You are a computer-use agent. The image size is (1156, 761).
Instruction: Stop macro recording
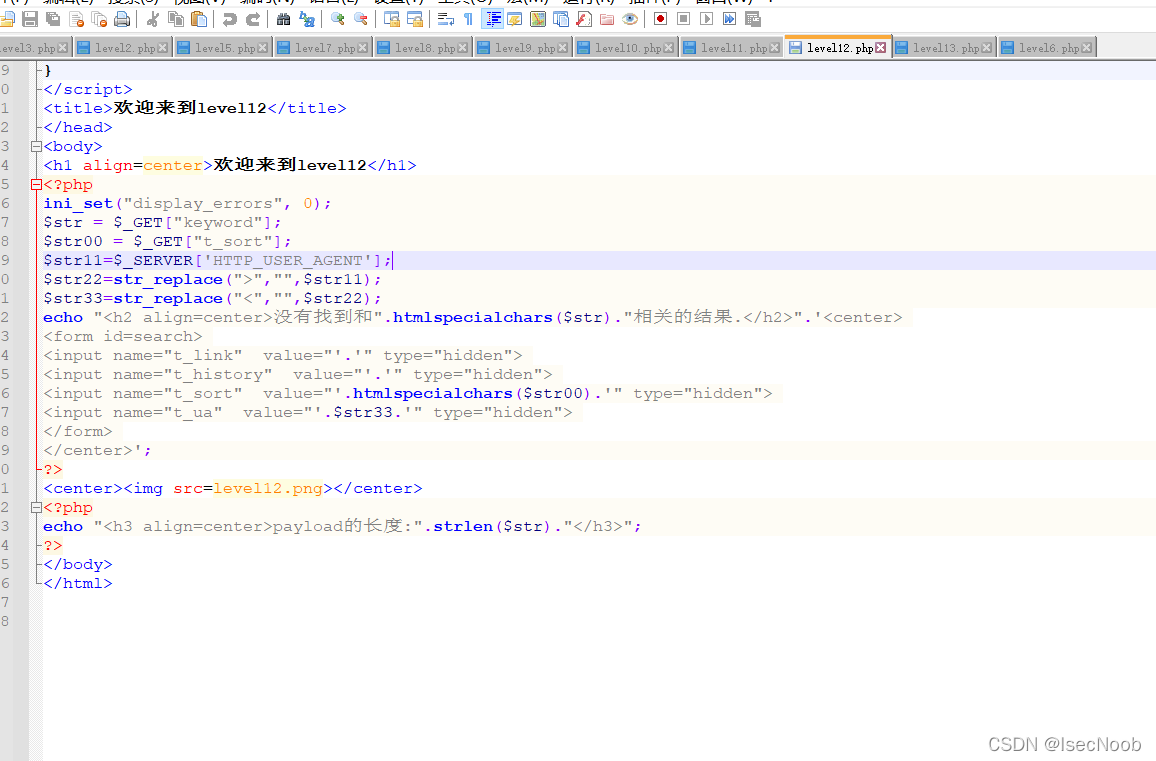683,18
